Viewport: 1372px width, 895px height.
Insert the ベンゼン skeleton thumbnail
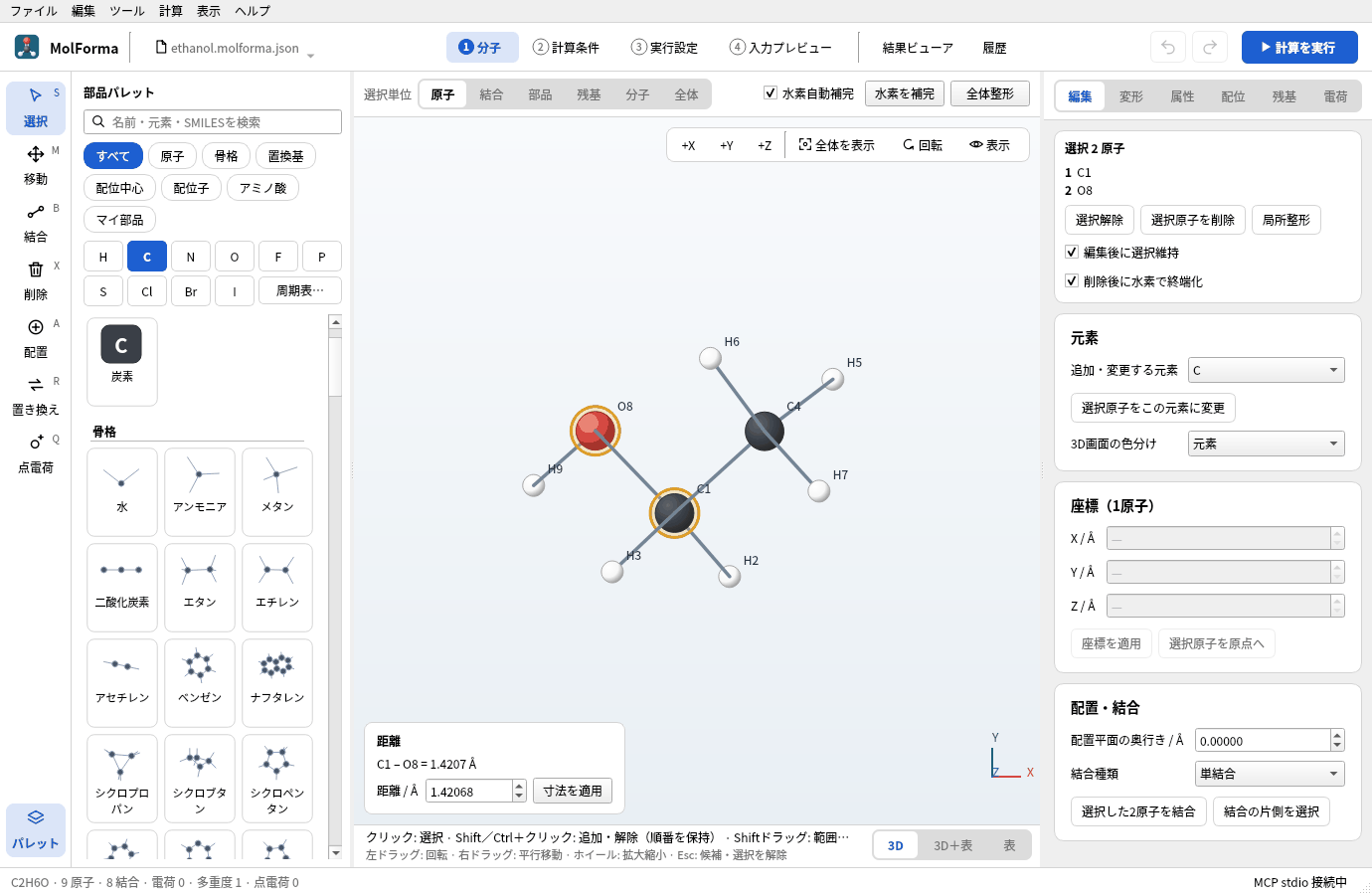coord(200,682)
